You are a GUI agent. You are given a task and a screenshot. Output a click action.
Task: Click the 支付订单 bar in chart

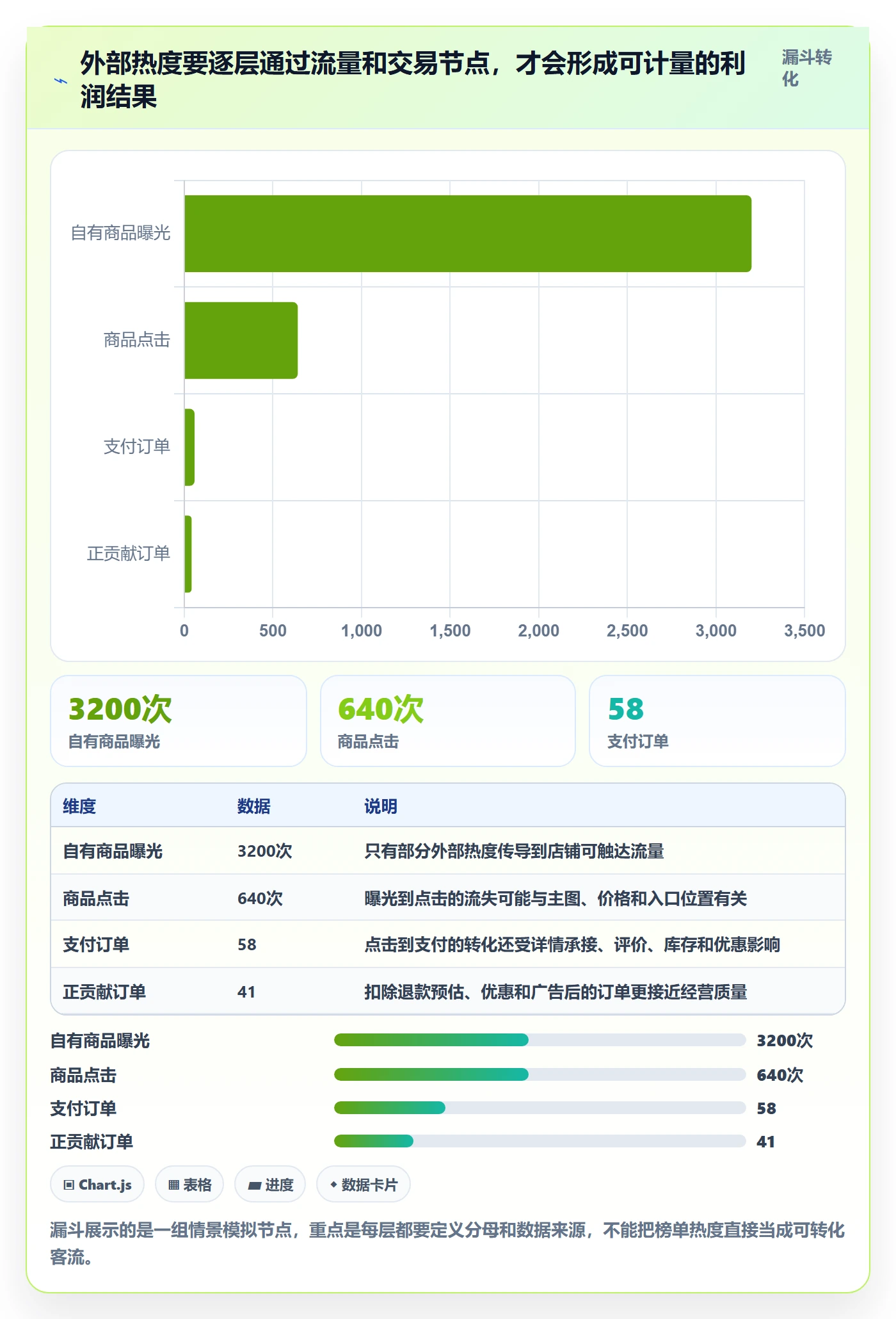pyautogui.click(x=189, y=448)
